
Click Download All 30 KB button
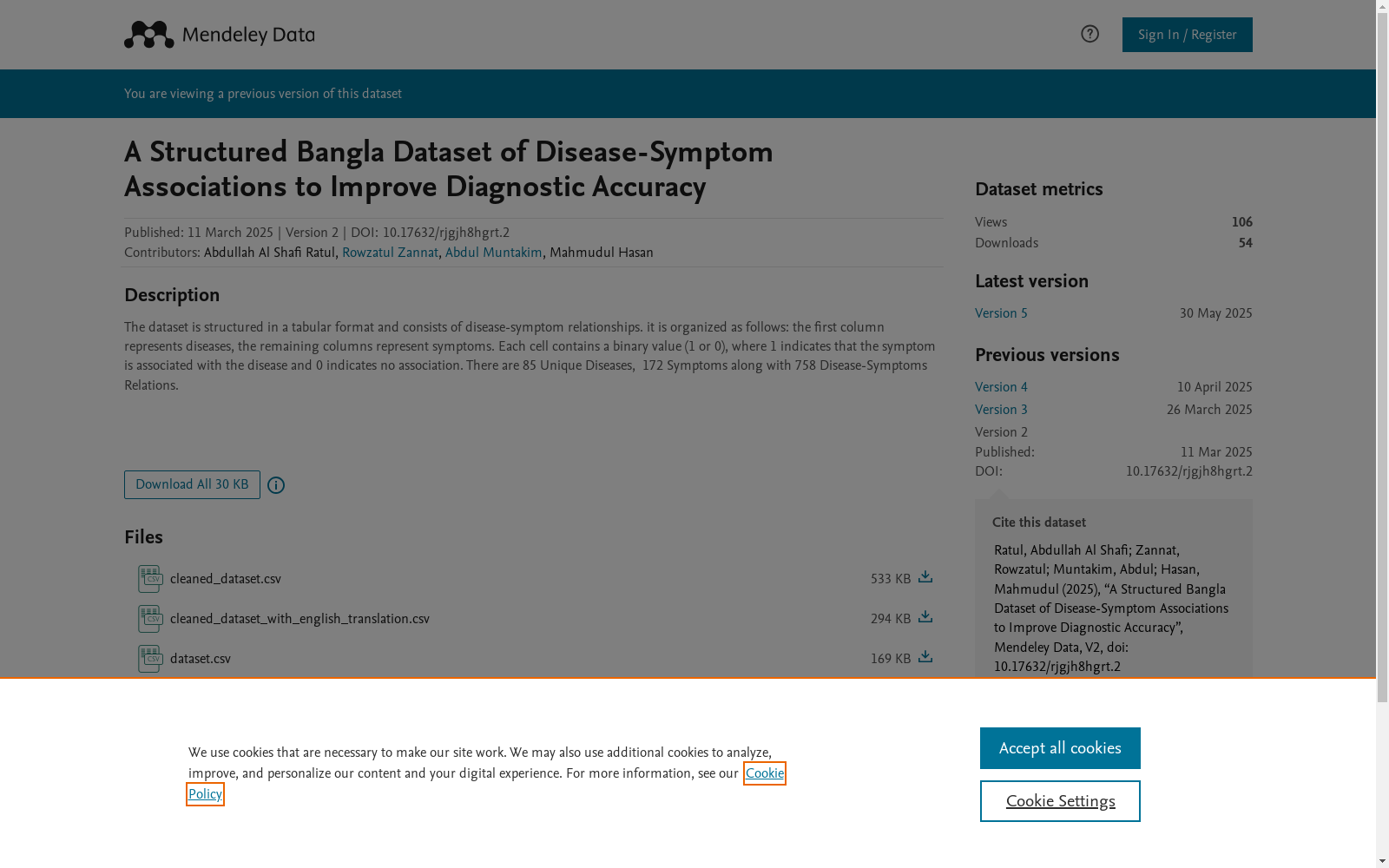point(192,484)
